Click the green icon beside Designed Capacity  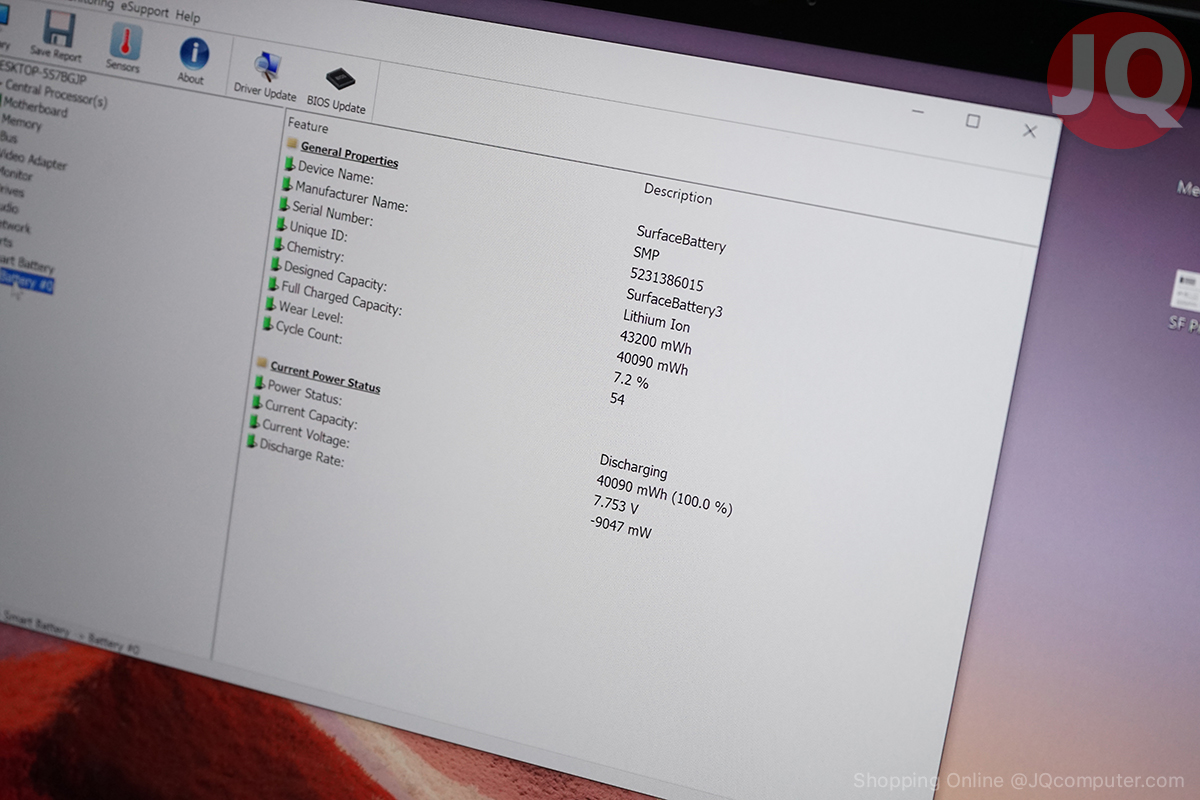tap(276, 264)
